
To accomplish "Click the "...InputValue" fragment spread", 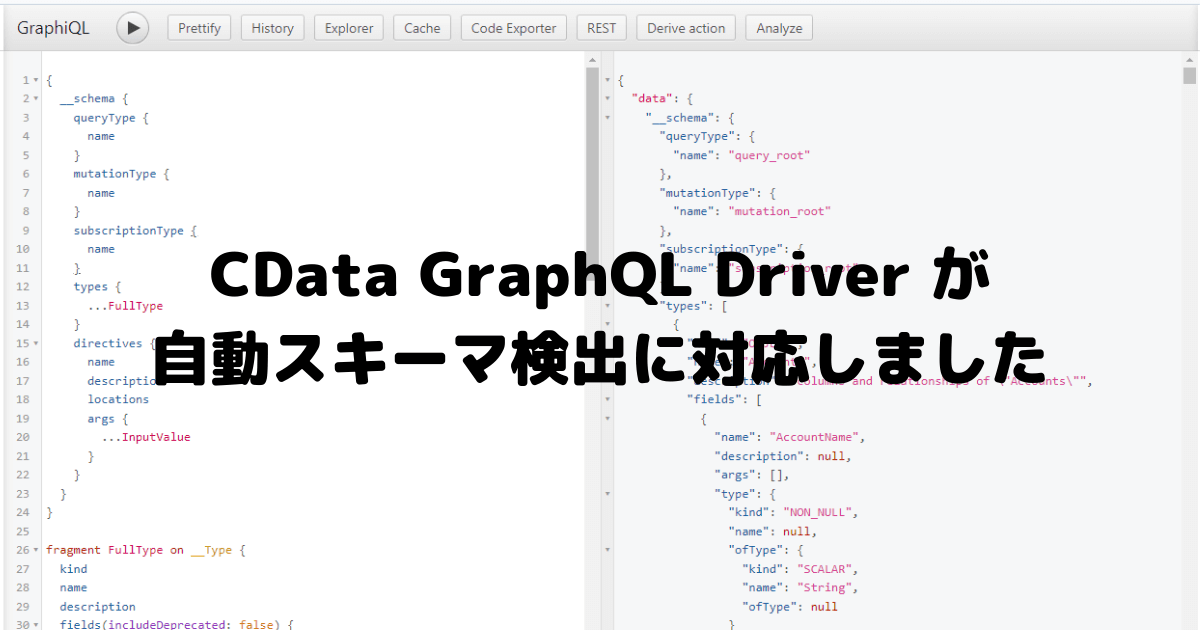I will pyautogui.click(x=146, y=437).
